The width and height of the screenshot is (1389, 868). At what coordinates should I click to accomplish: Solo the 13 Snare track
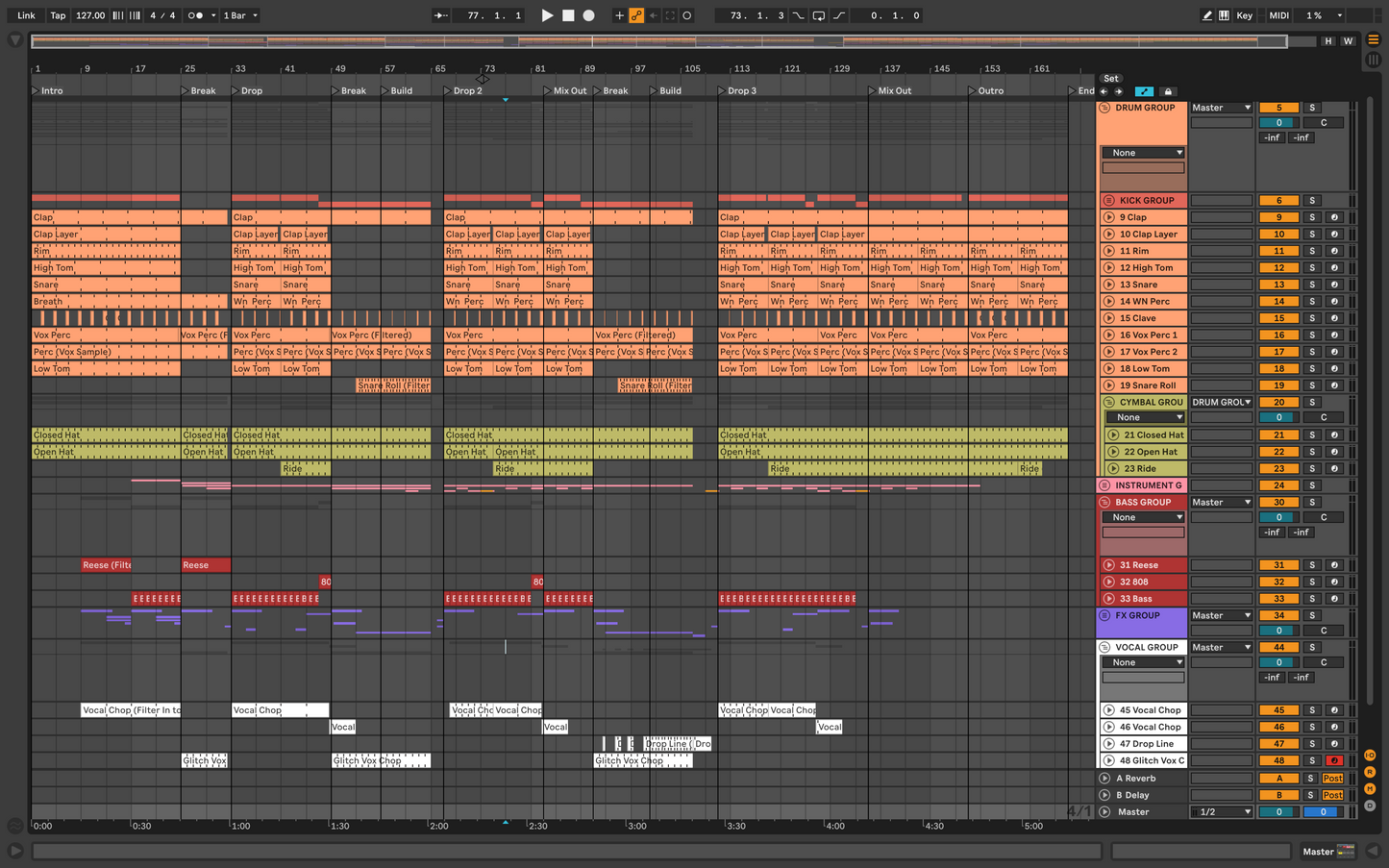[1311, 285]
